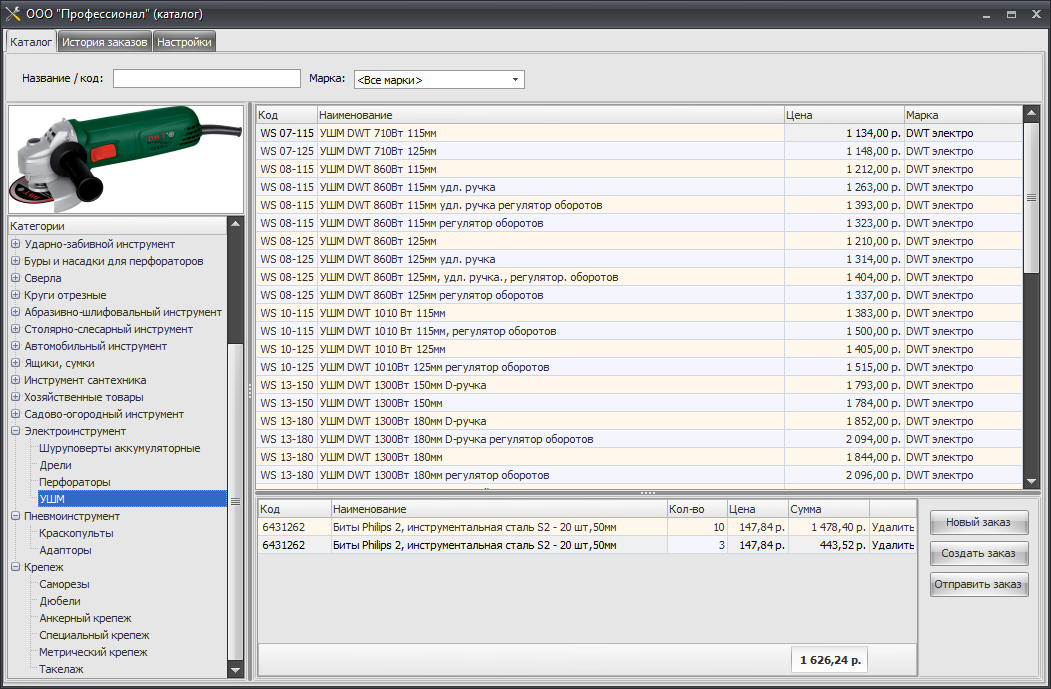Viewport: 1051px width, 689px height.
Task: Expand Инструмент сантехника category
Action: click(x=15, y=380)
